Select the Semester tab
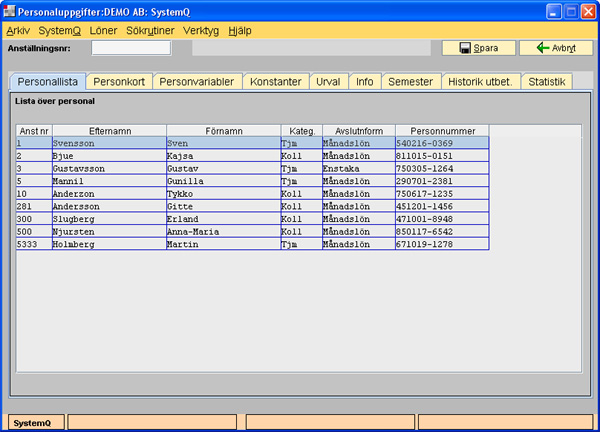Image resolution: width=600 pixels, height=432 pixels. point(410,82)
